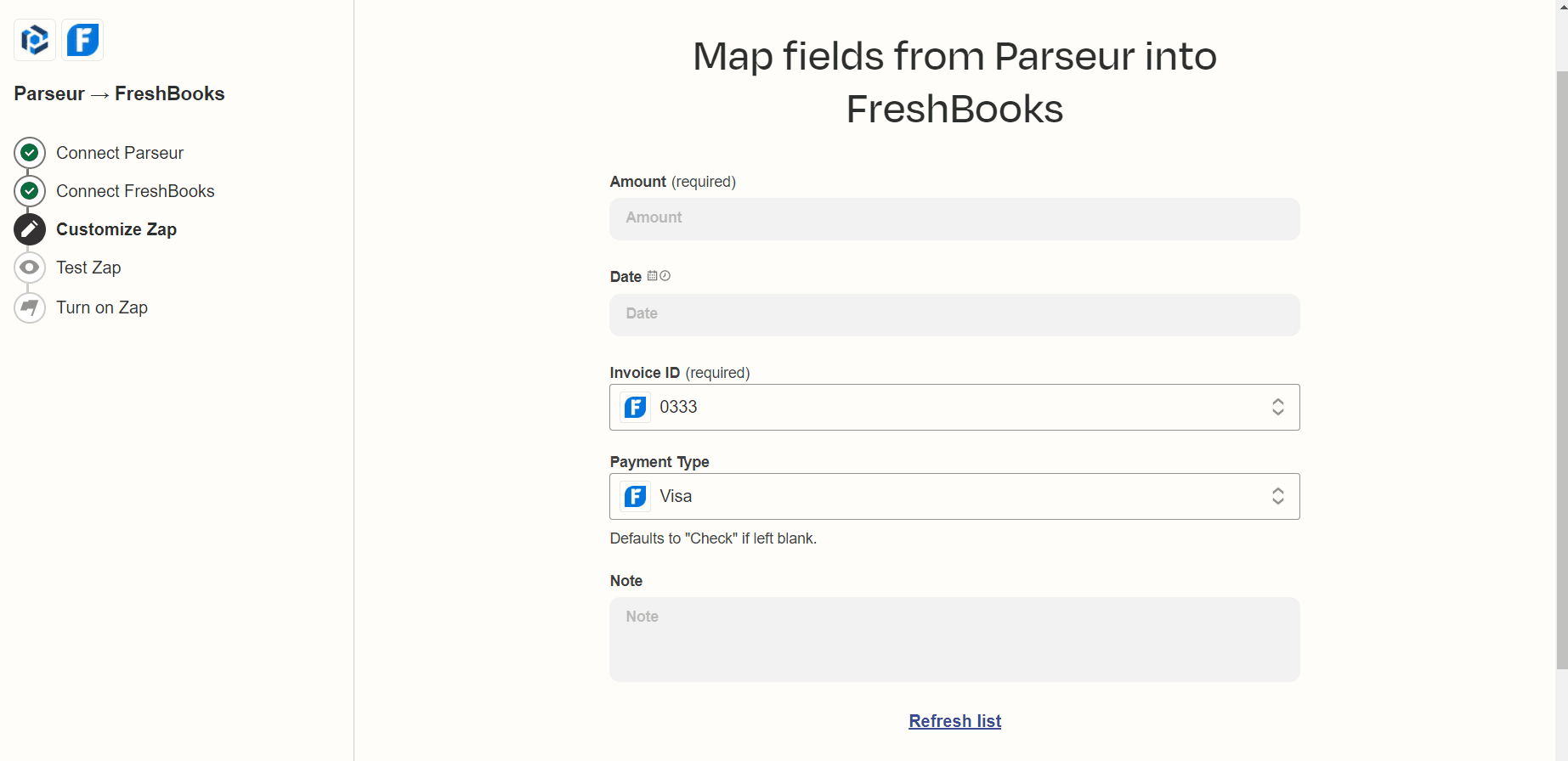Click the FreshBooks icon inside Invoice ID field
Screen dimensions: 1568x761
point(635,407)
